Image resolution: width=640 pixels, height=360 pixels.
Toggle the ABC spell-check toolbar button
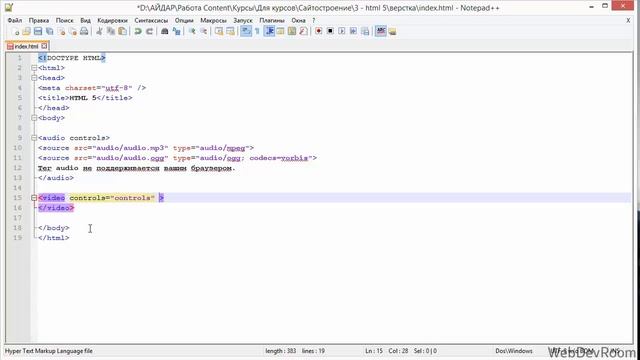coord(380,31)
